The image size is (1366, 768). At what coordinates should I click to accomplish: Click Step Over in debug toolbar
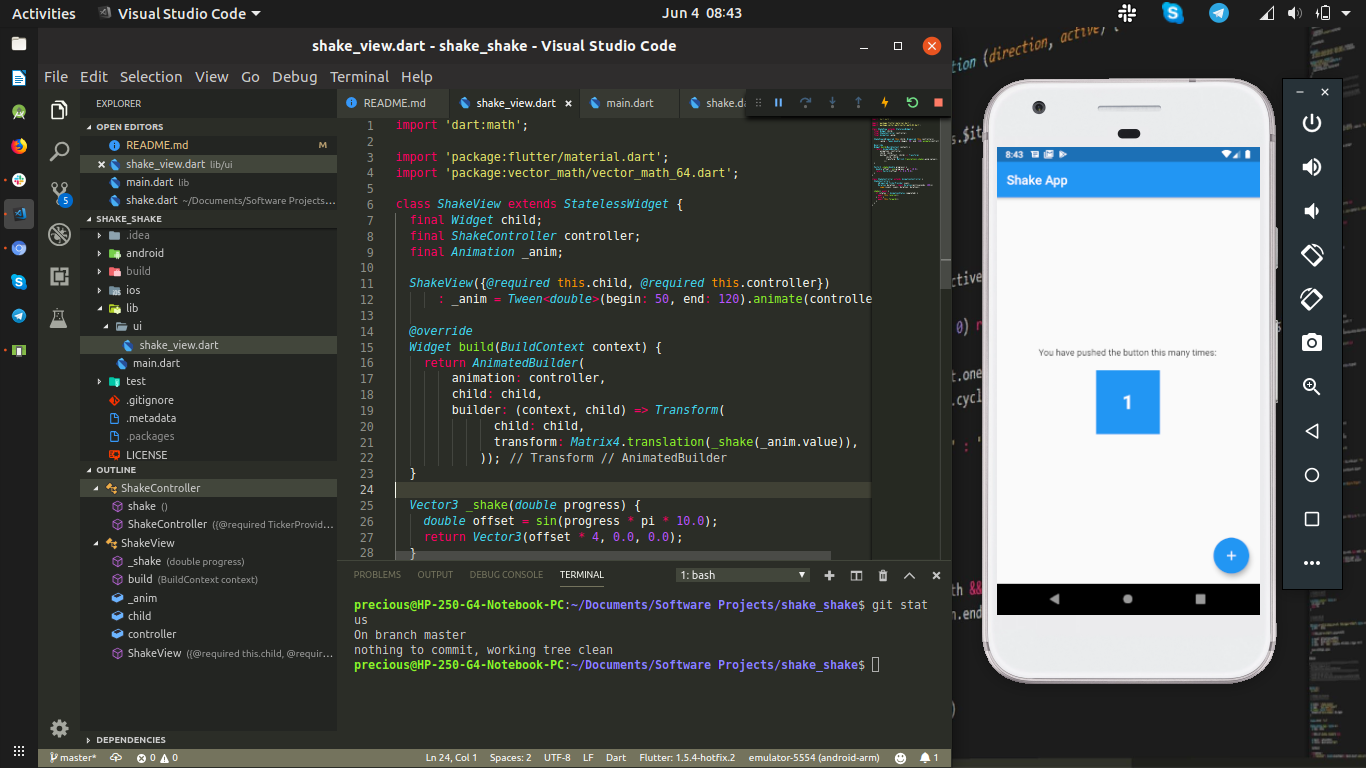pyautogui.click(x=805, y=102)
